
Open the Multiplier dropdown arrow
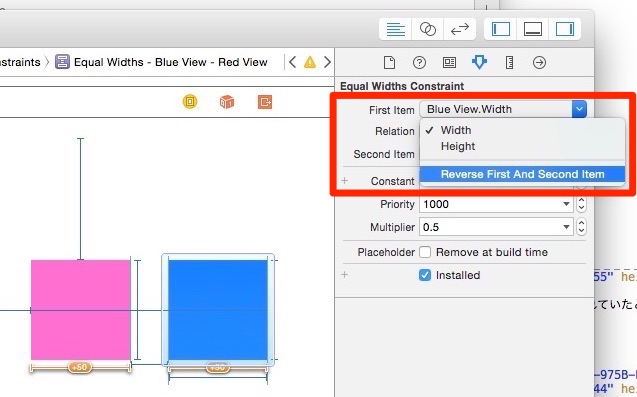566,227
